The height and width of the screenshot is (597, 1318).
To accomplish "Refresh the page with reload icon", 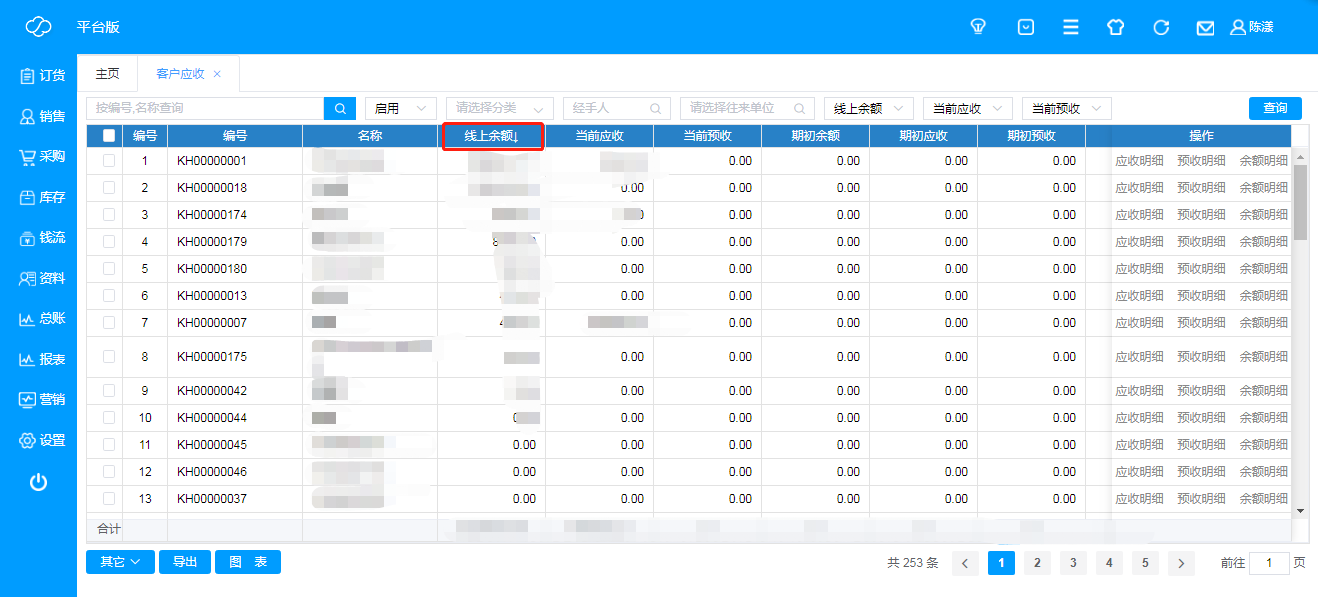I will (1161, 27).
